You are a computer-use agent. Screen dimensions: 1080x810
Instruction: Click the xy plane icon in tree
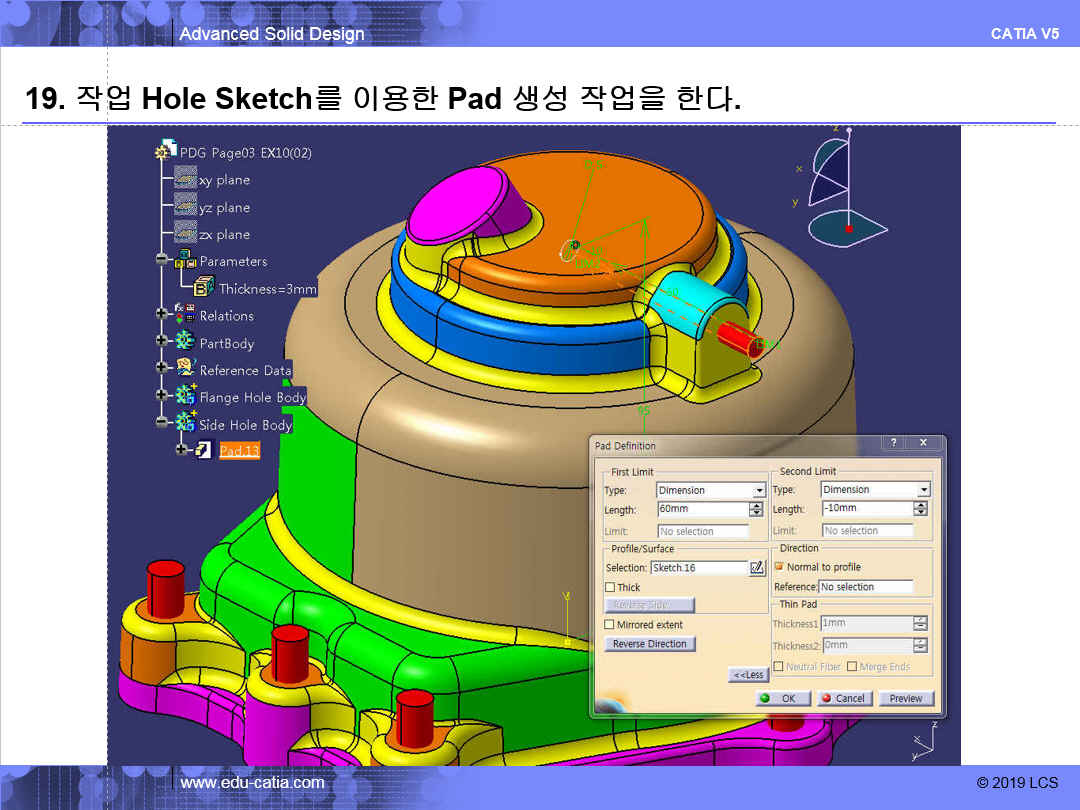(x=185, y=179)
